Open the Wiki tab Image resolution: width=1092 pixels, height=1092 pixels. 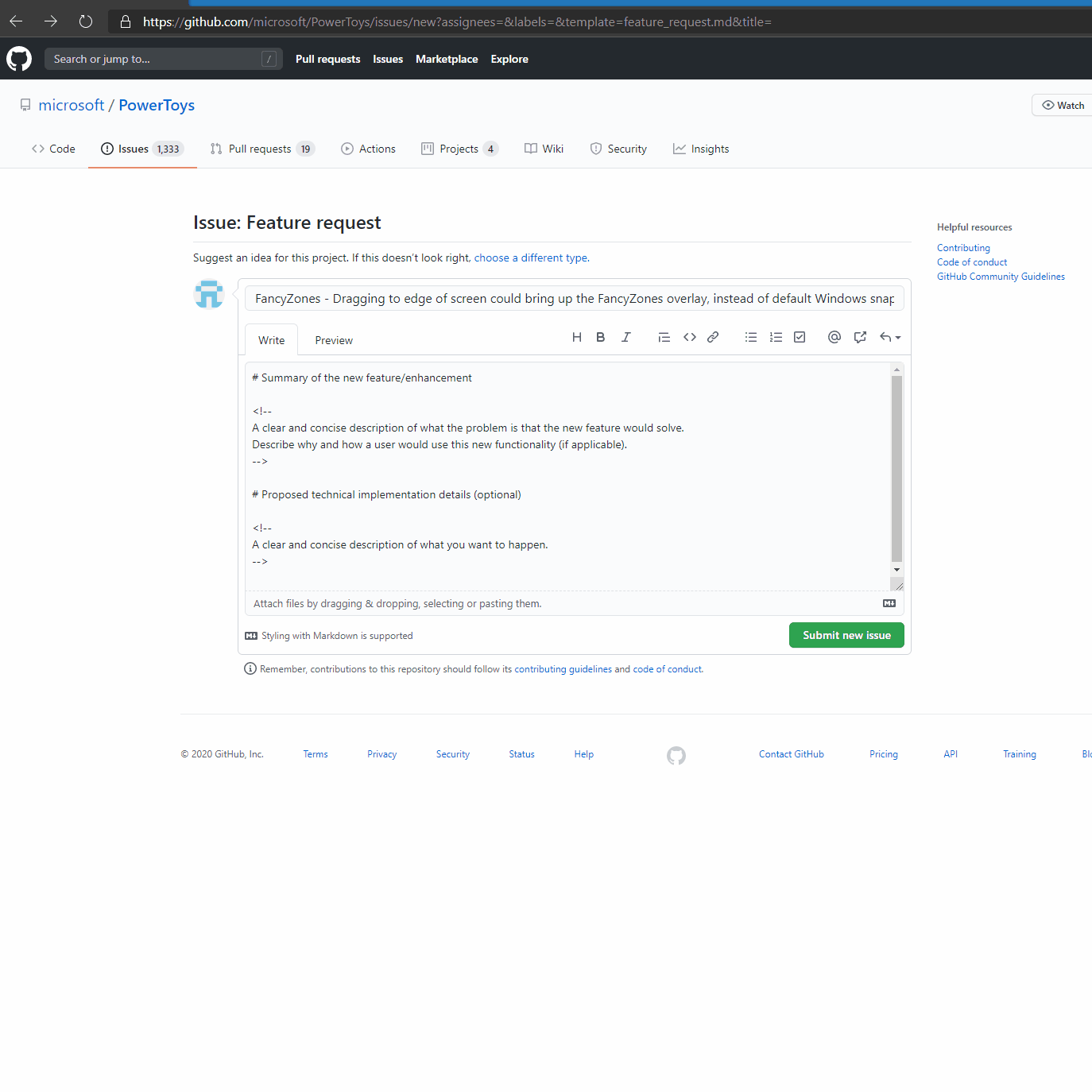[544, 149]
